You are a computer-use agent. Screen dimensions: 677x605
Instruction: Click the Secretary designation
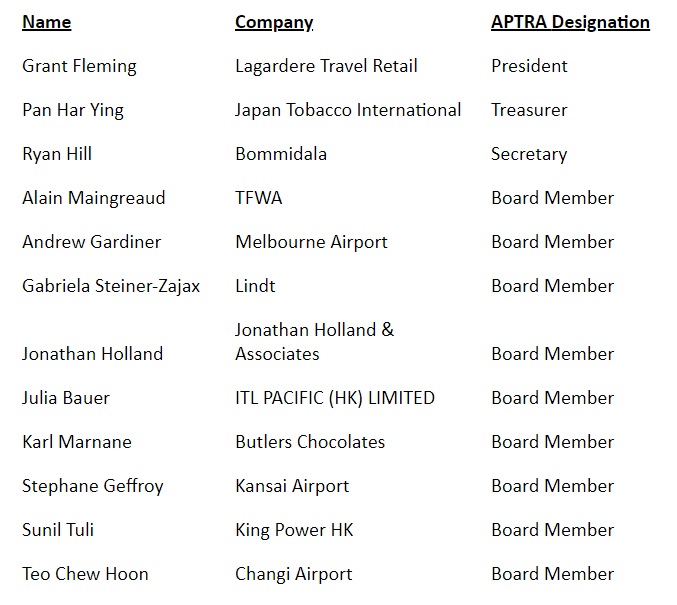point(529,154)
